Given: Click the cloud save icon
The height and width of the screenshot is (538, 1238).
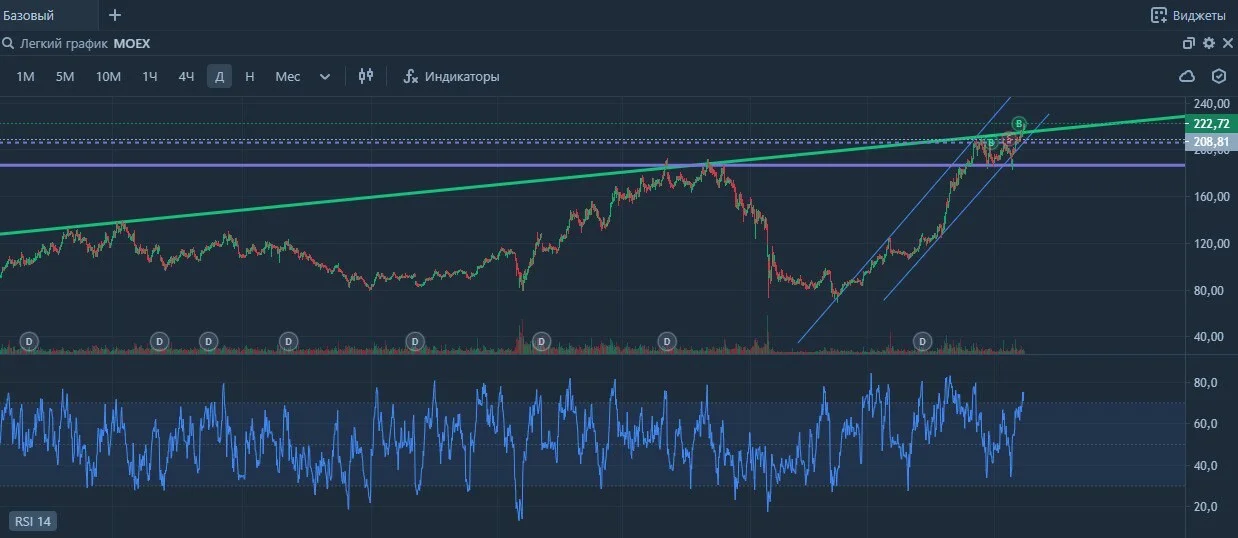Looking at the screenshot, I should 1188,76.
